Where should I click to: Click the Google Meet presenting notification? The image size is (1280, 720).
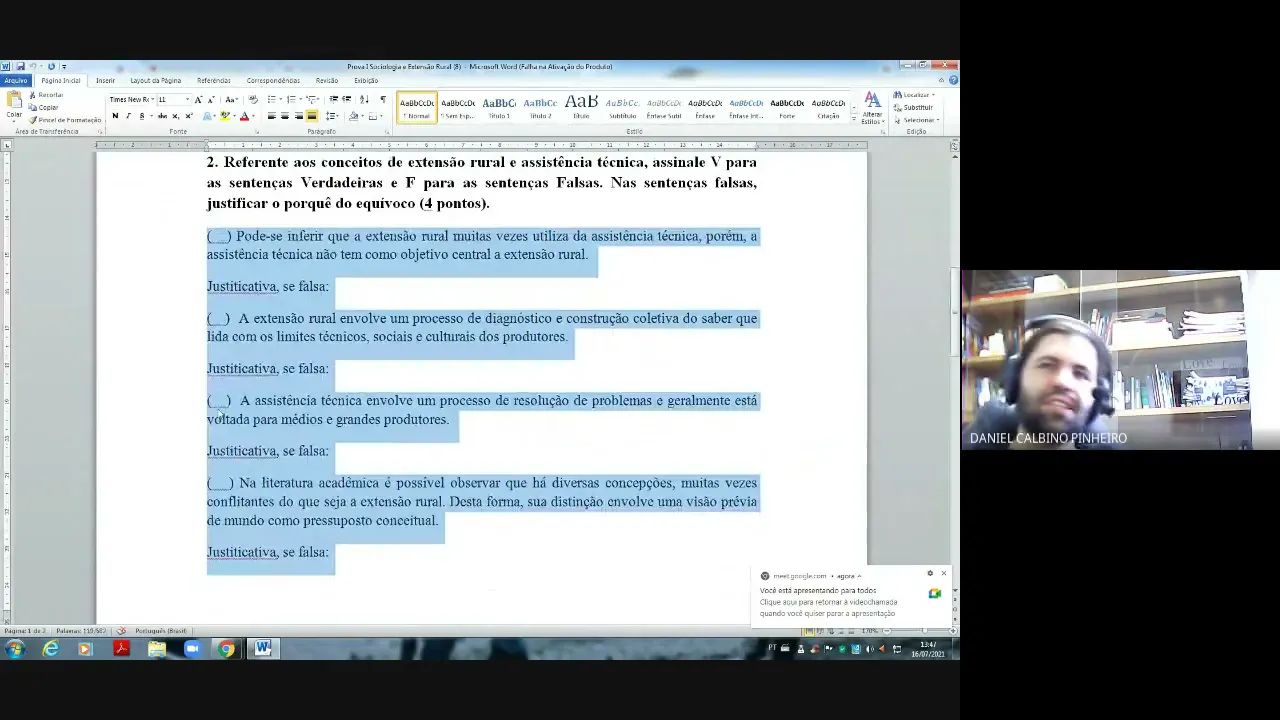(x=850, y=597)
